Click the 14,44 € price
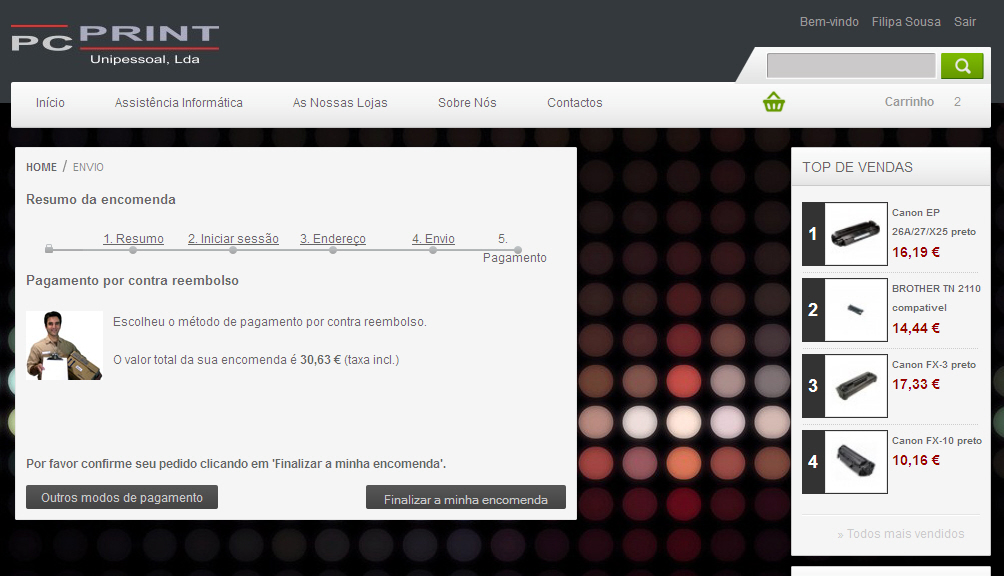Screen dimensions: 1004x576 coord(916,328)
